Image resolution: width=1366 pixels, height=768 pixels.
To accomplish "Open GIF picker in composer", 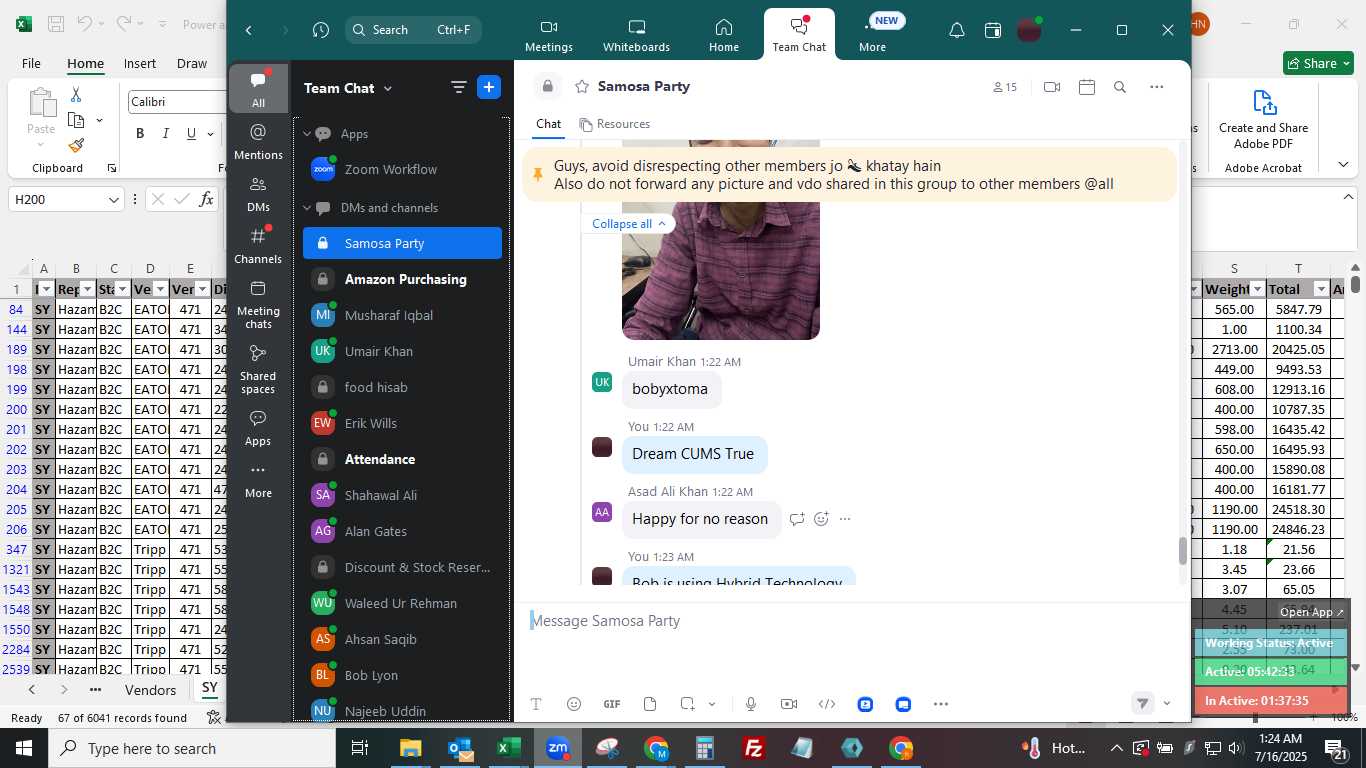I will click(612, 704).
